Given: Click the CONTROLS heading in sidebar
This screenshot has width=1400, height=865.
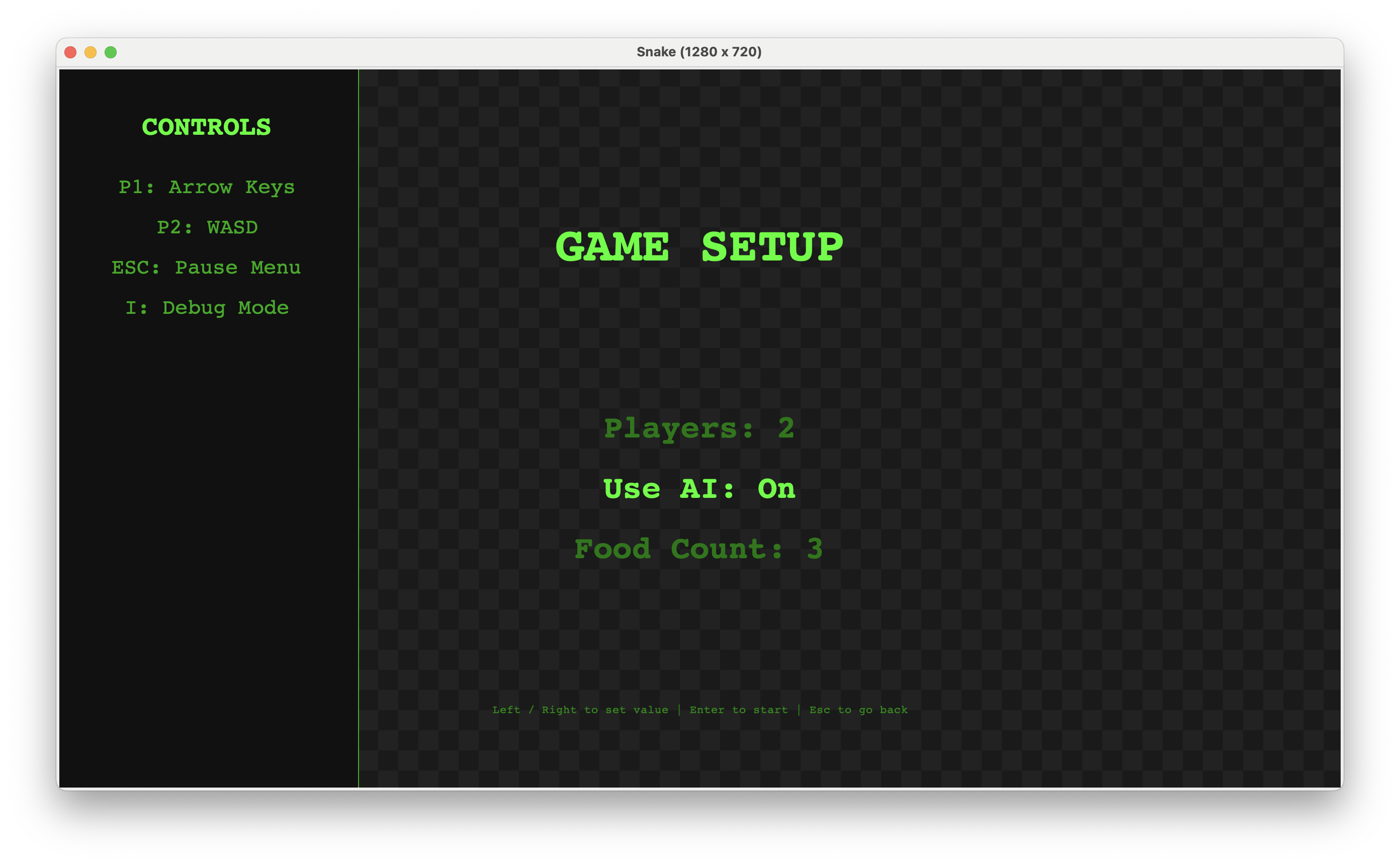Looking at the screenshot, I should click(207, 127).
